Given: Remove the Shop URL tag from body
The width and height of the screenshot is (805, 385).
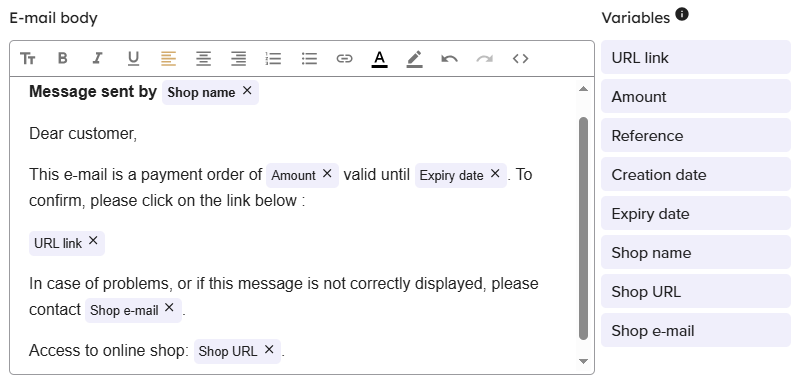Looking at the screenshot, I should (x=269, y=349).
